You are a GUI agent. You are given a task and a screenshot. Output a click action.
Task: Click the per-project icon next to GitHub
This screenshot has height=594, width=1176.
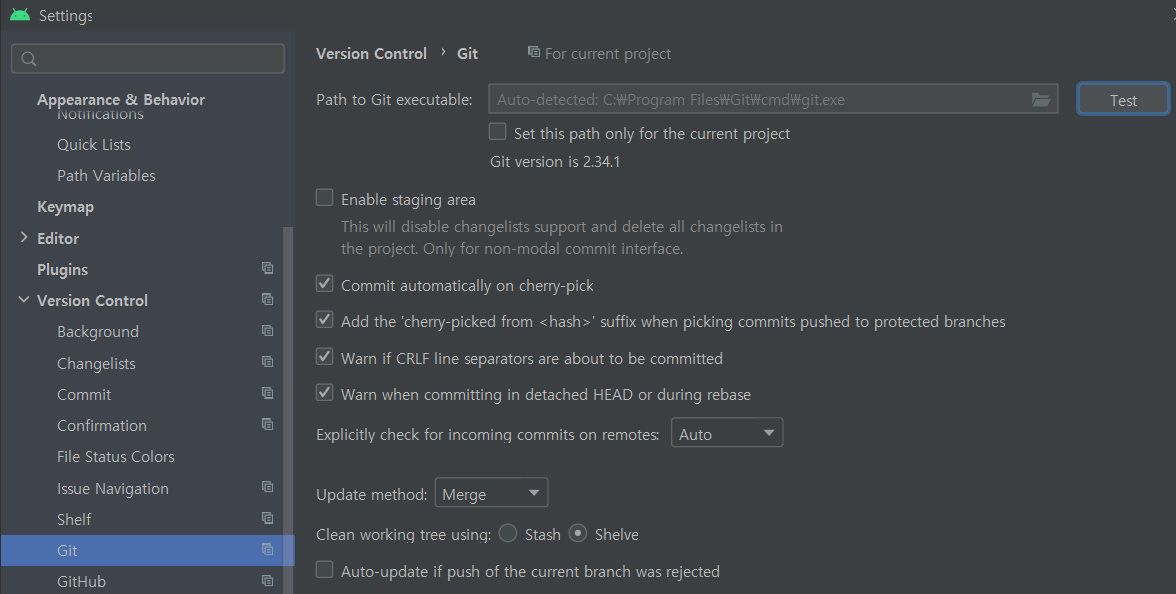(x=267, y=580)
